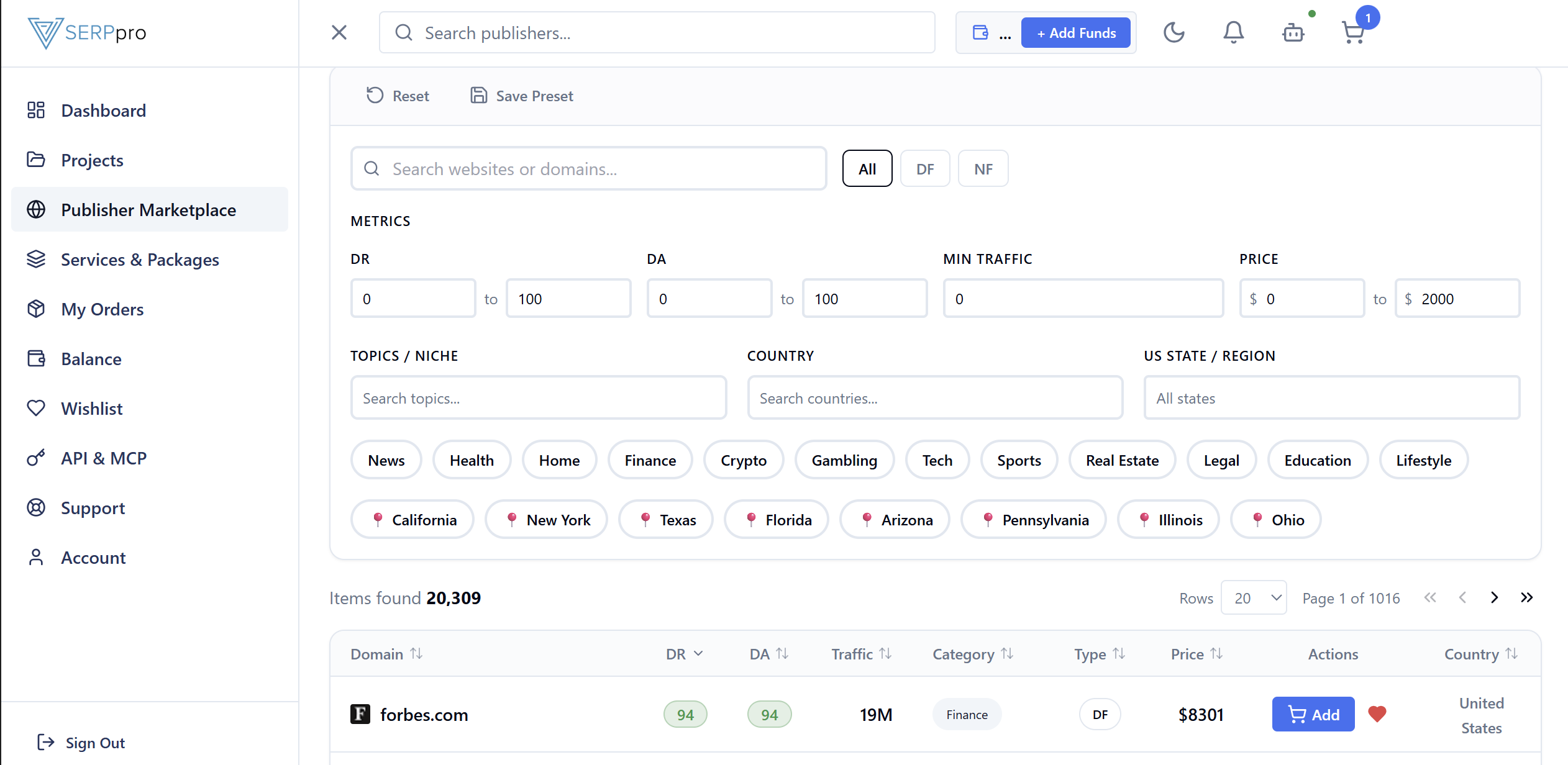Toggle dark mode with the moon icon

tap(1175, 32)
